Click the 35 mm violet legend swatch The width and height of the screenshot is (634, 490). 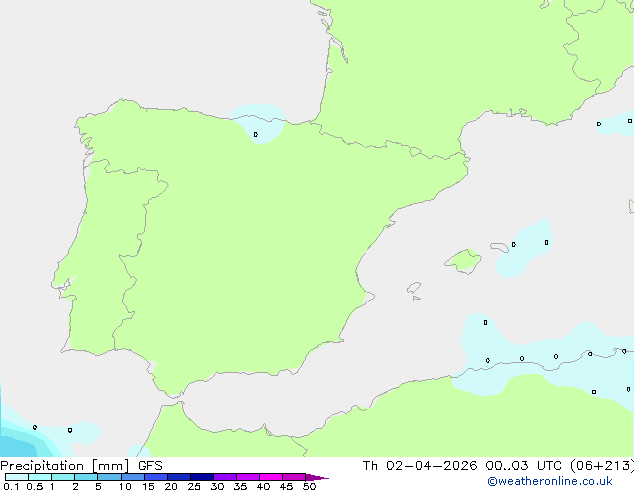[x=248, y=477]
